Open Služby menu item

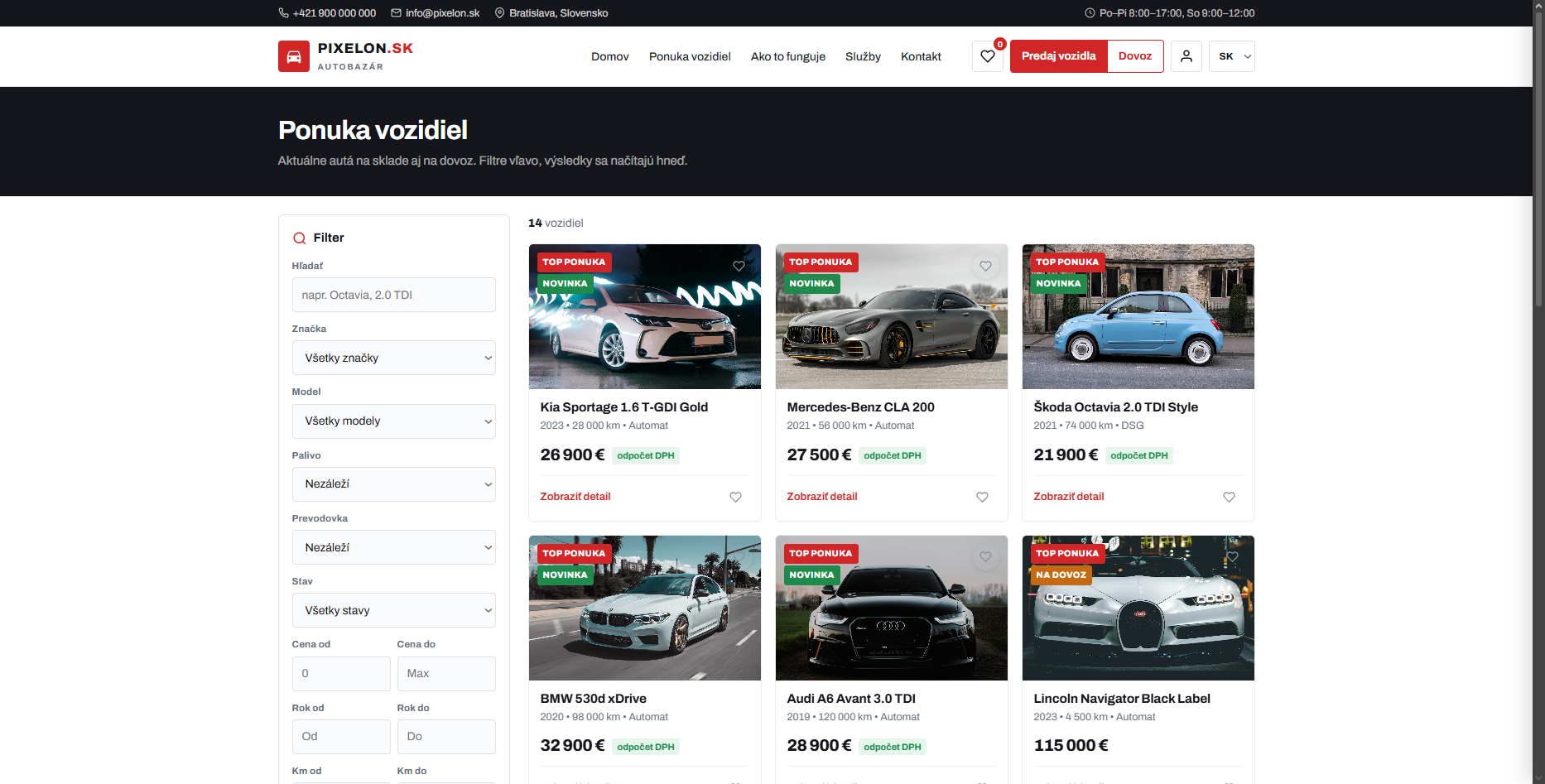863,56
